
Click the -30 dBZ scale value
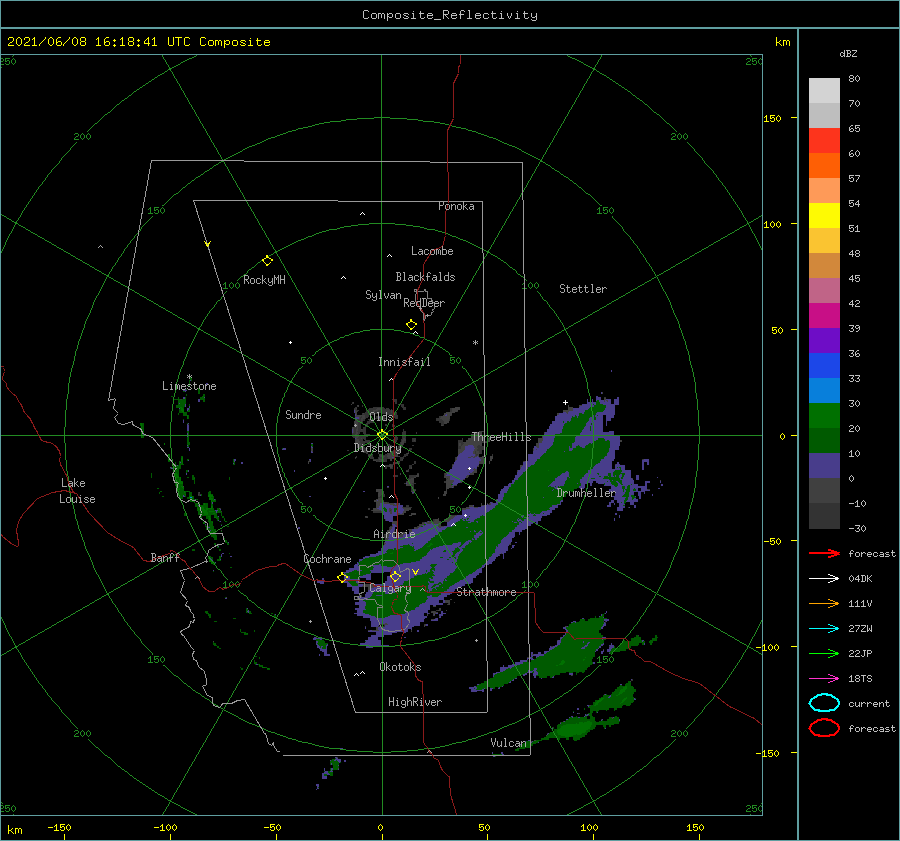857,528
